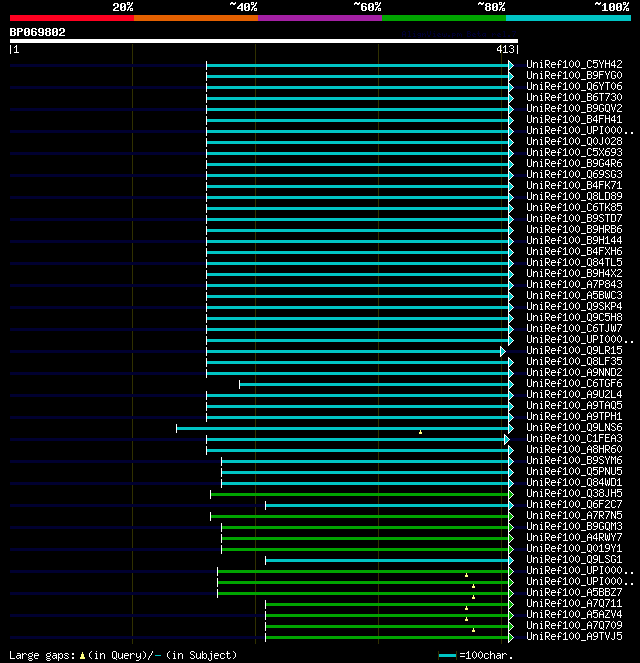Select the UniRef100_A9NND2 label
The height and width of the screenshot is (663, 640).
[574, 372]
